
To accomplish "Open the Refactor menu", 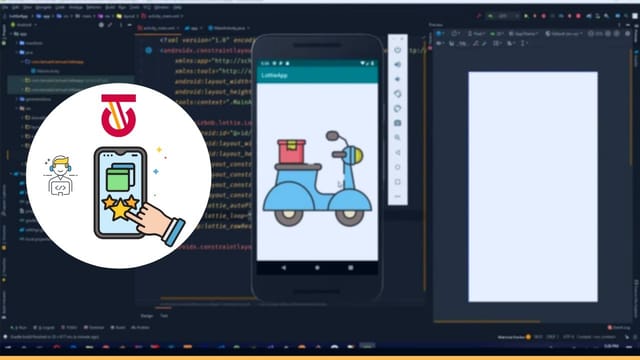I will pyautogui.click(x=94, y=7).
